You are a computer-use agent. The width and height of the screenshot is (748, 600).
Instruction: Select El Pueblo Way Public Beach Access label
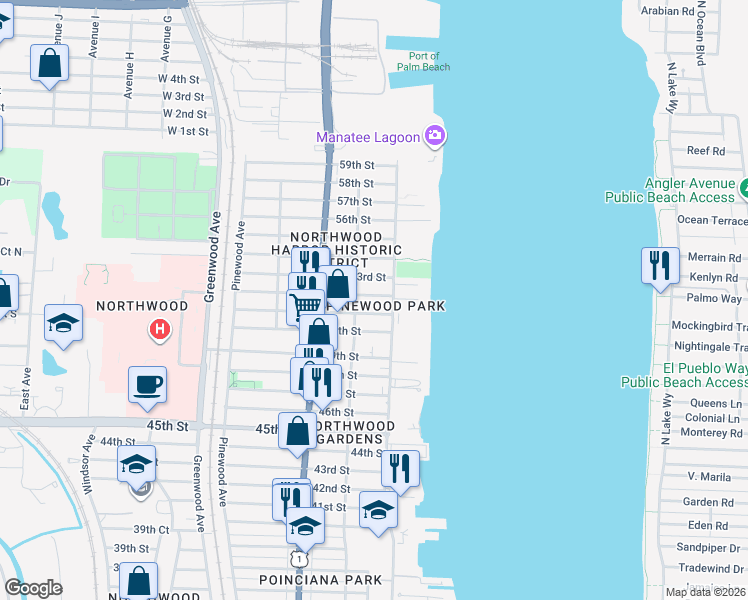684,375
